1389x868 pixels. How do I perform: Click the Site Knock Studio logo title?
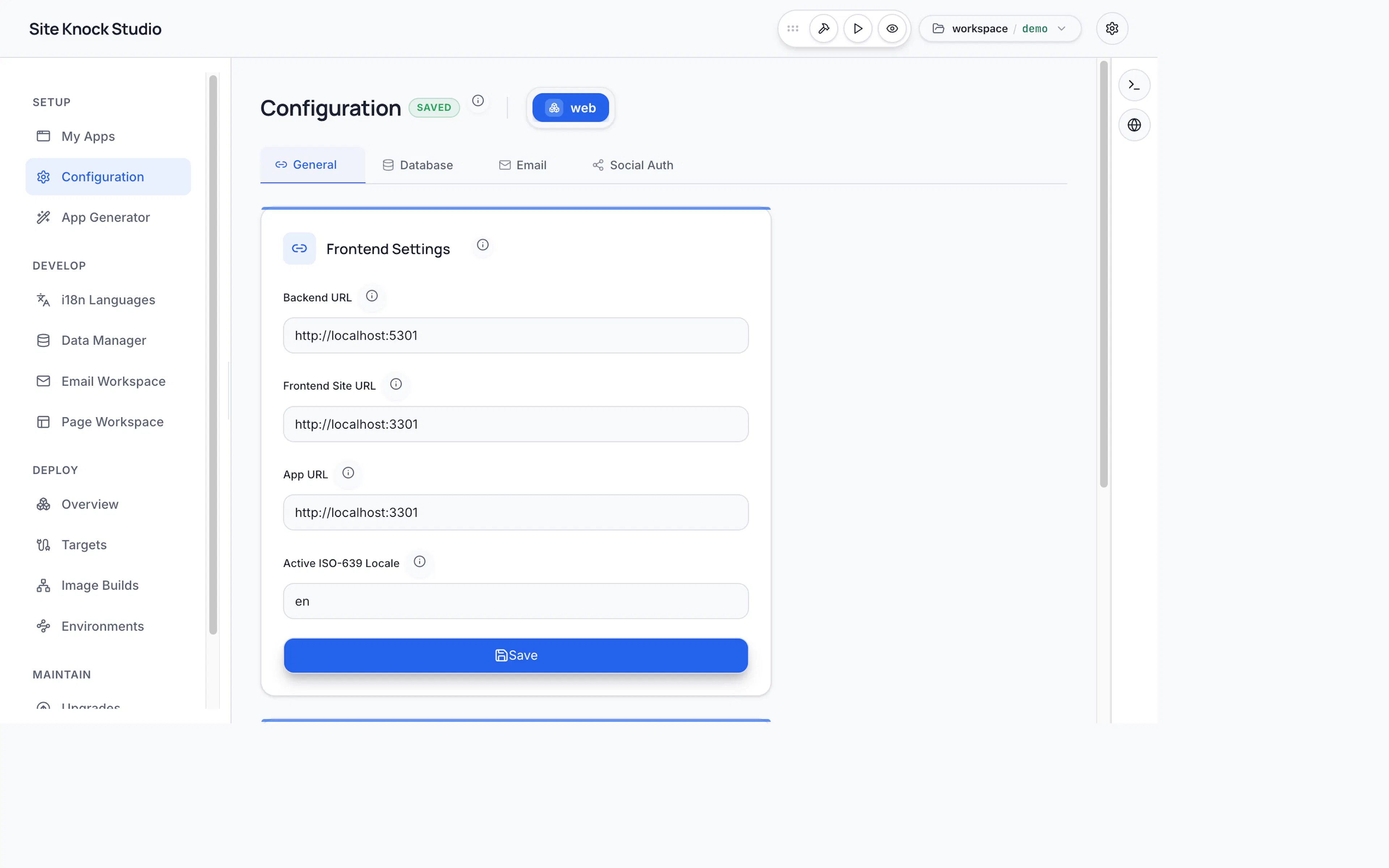[95, 29]
